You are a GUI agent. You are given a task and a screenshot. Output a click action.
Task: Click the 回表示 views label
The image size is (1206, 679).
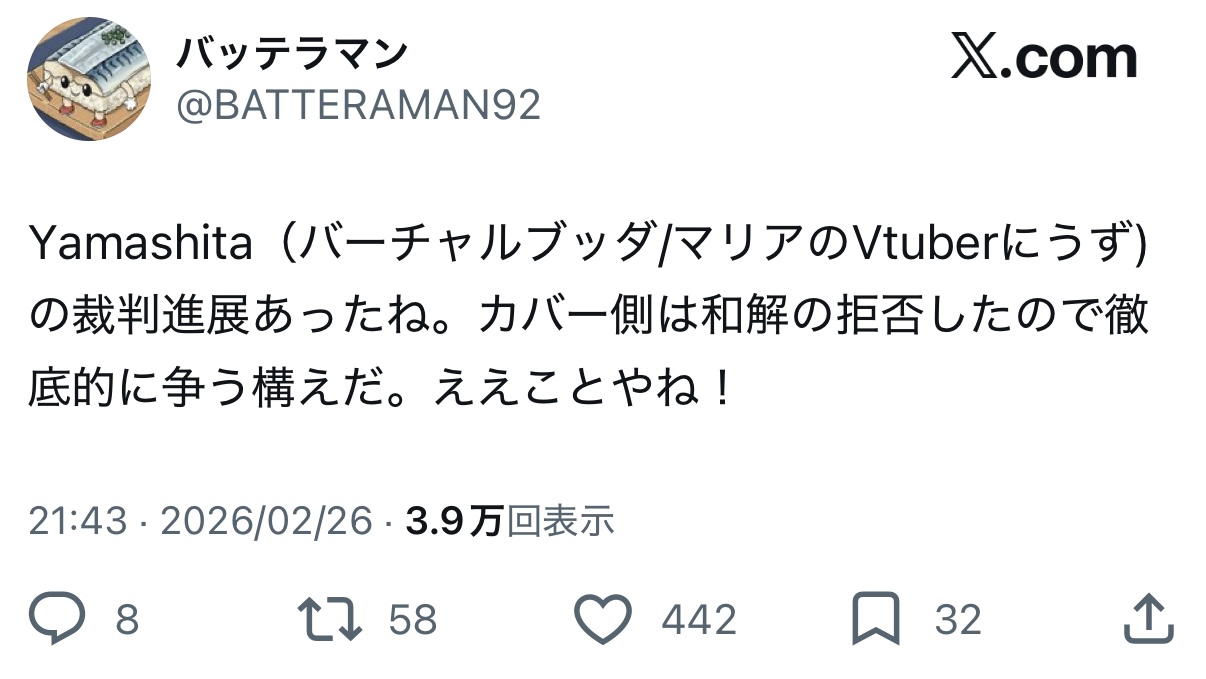[560, 521]
